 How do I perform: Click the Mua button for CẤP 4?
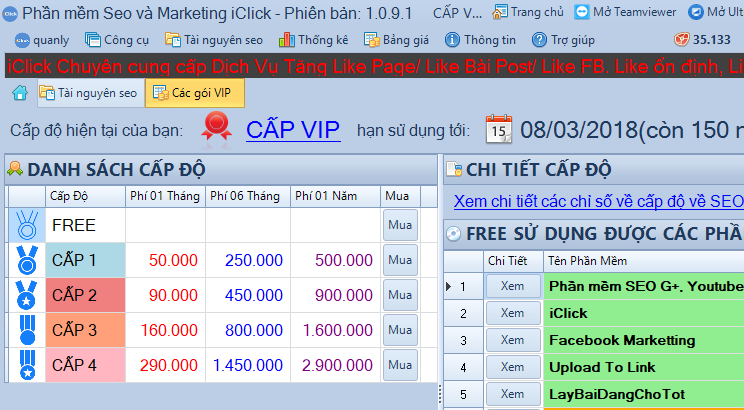400,365
